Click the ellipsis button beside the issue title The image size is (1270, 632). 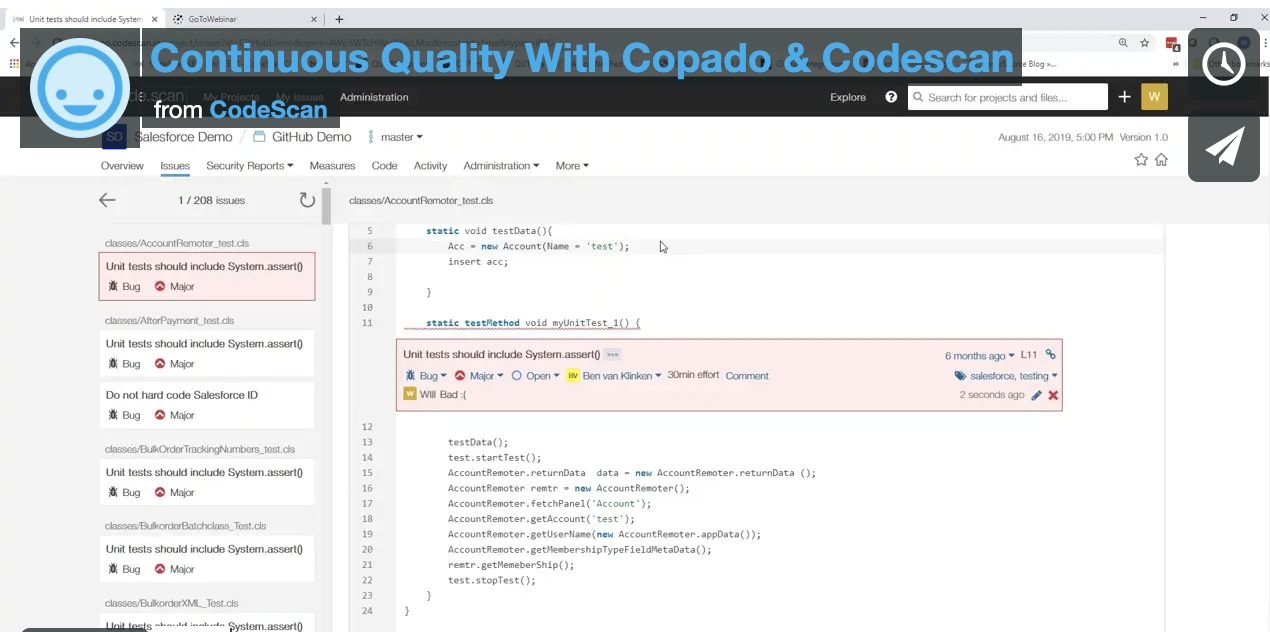click(x=612, y=354)
